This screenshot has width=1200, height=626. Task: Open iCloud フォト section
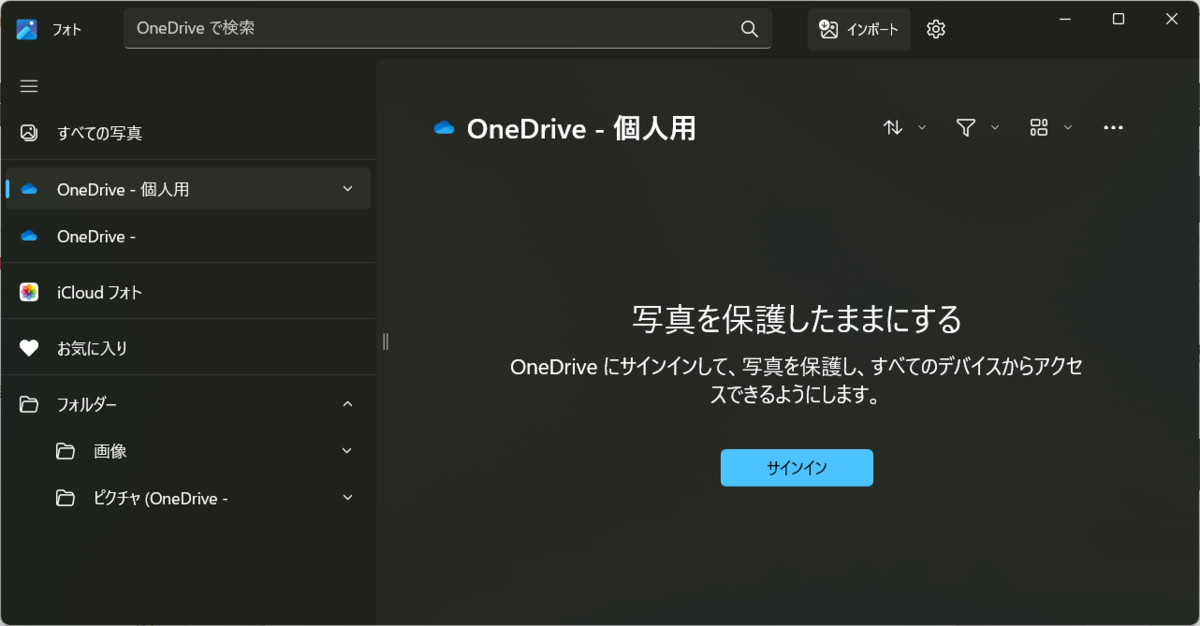(x=187, y=293)
